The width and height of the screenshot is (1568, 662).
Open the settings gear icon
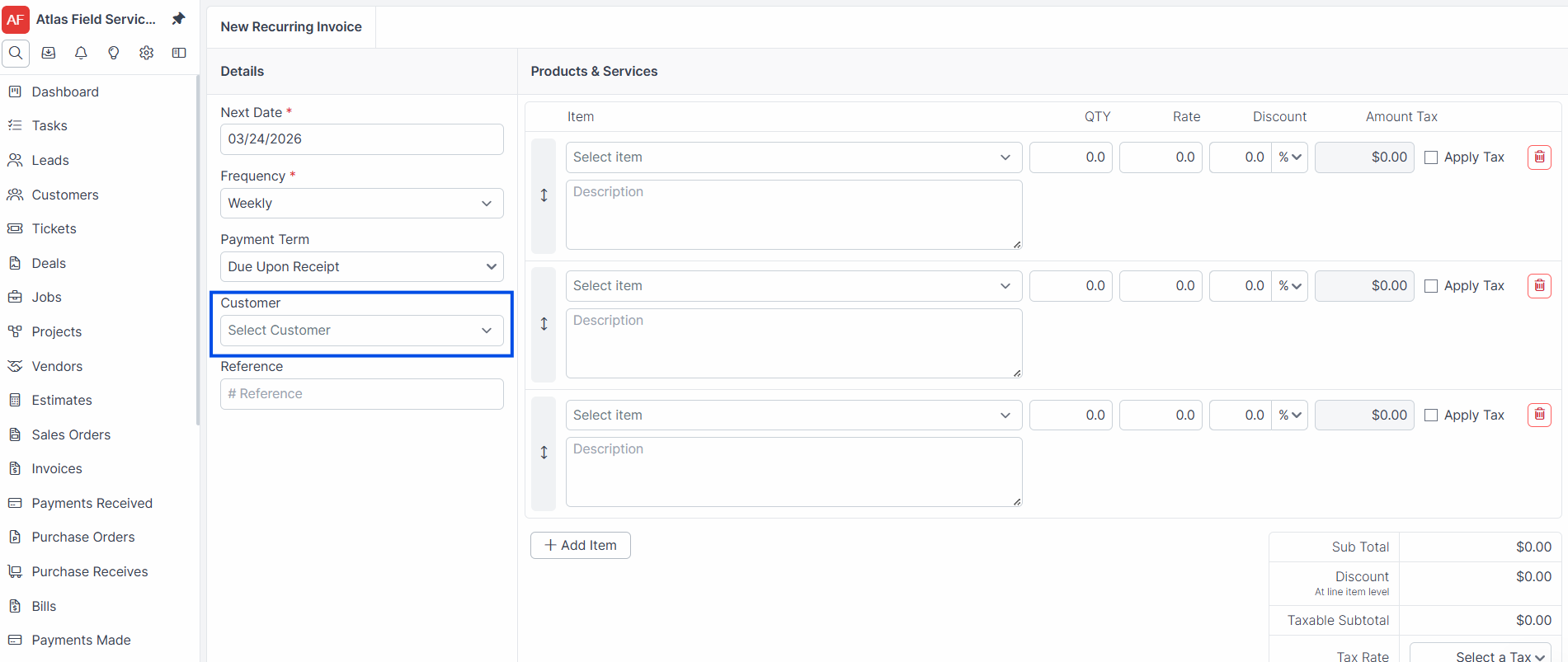point(146,53)
